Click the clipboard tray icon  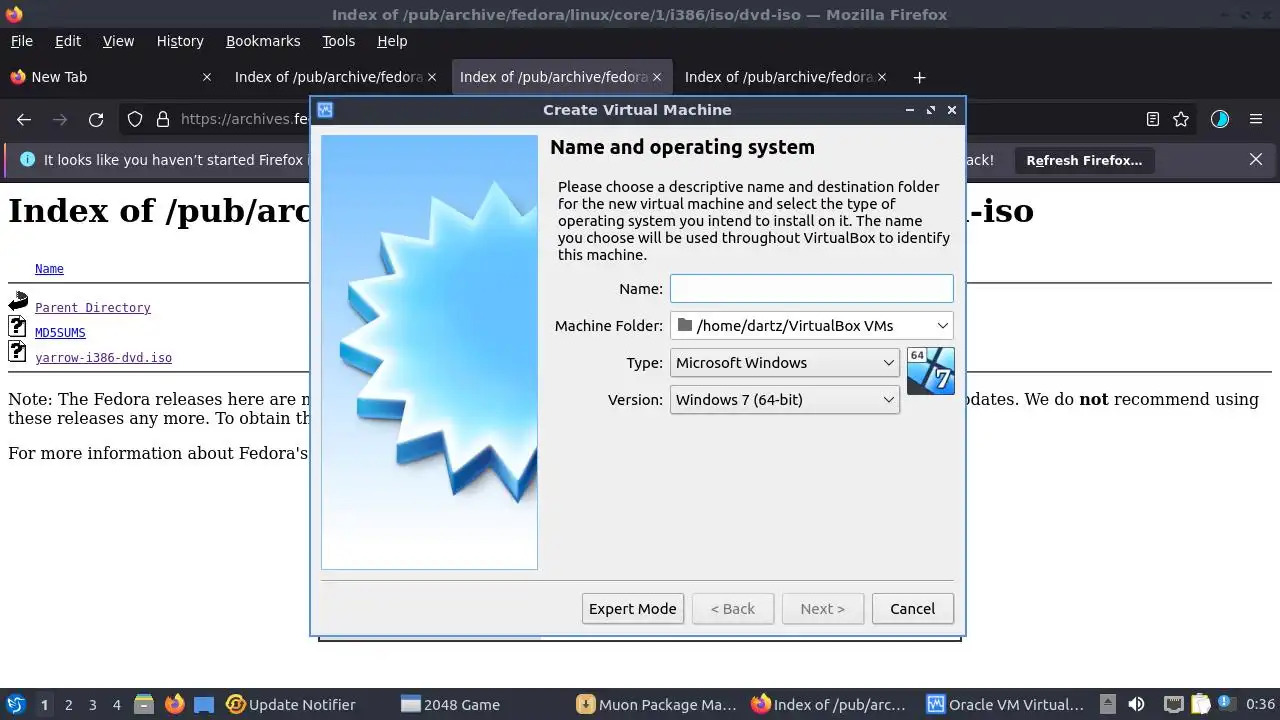coord(1201,705)
